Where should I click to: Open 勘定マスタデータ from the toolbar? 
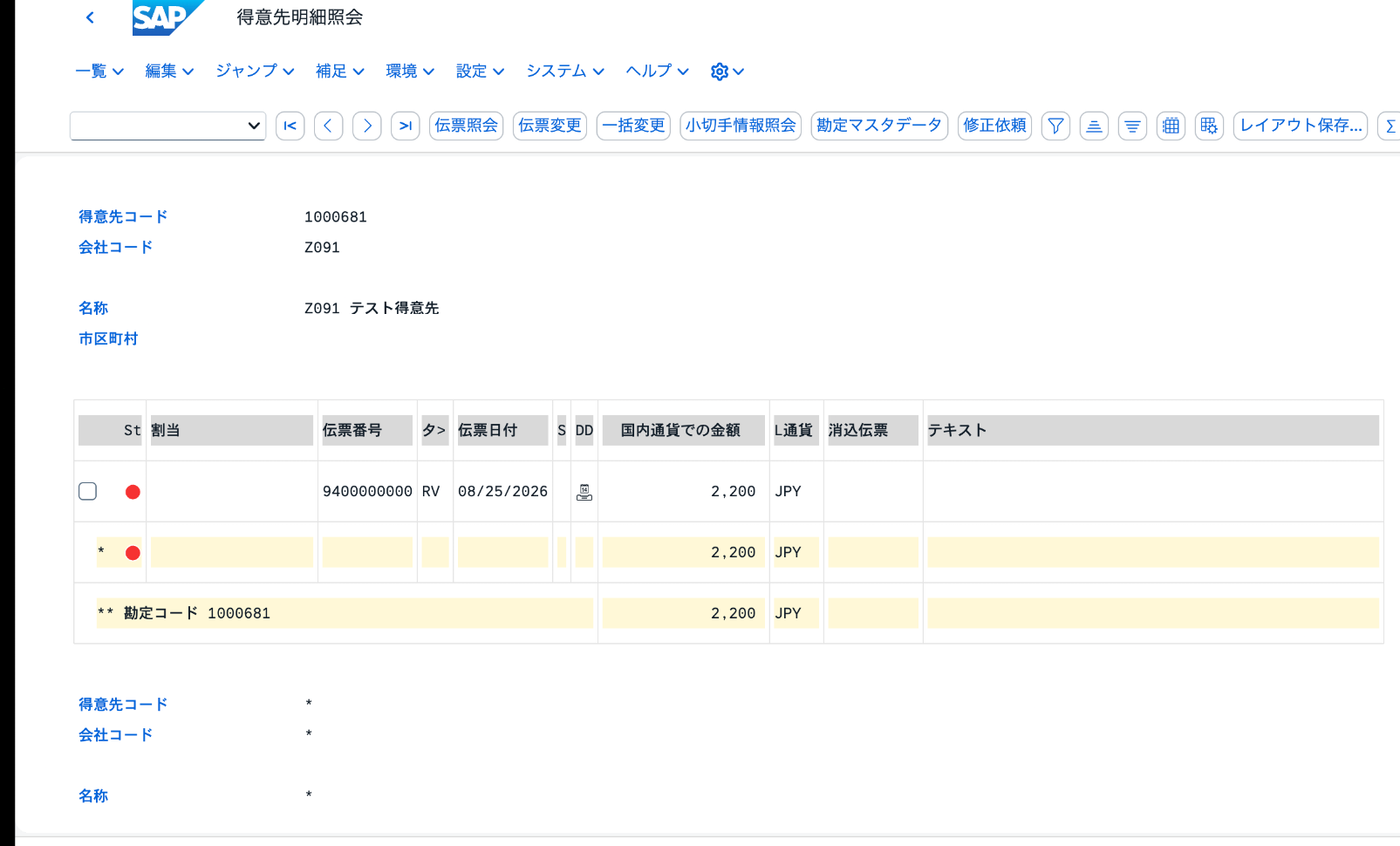879,126
